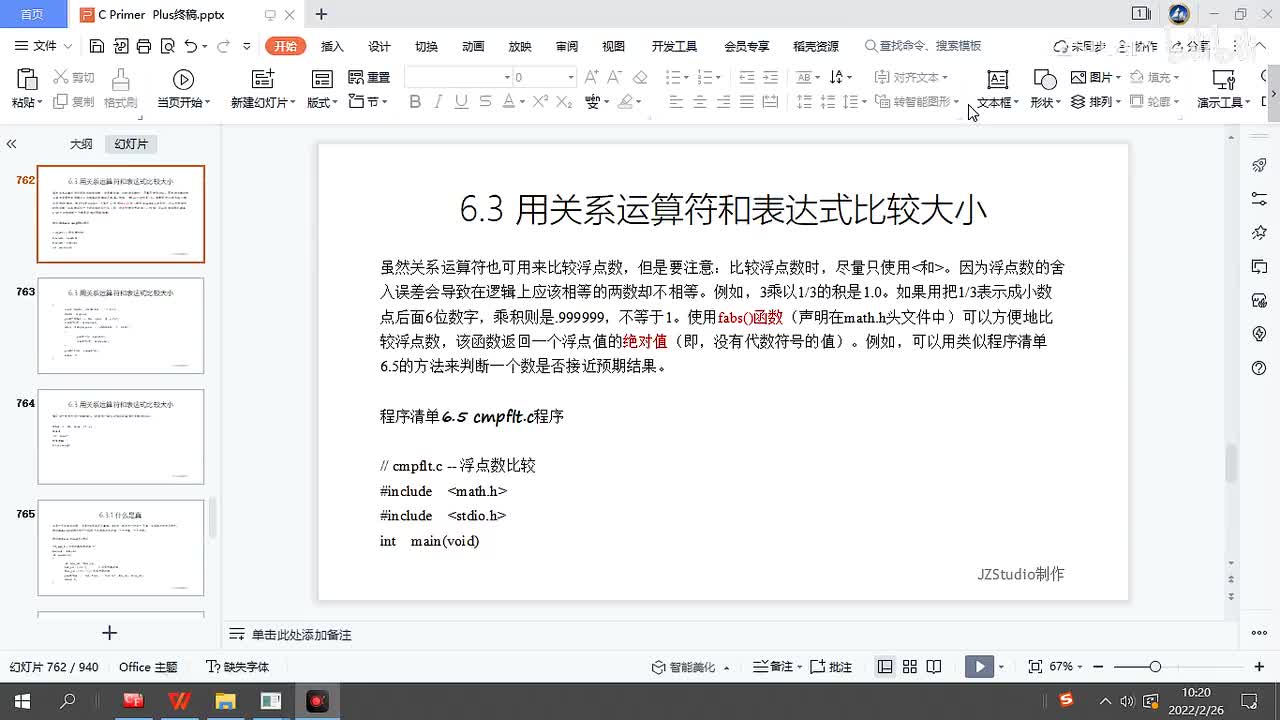Screen dimensions: 1280x720
Task: Play slideshow from status bar button
Action: (x=979, y=666)
